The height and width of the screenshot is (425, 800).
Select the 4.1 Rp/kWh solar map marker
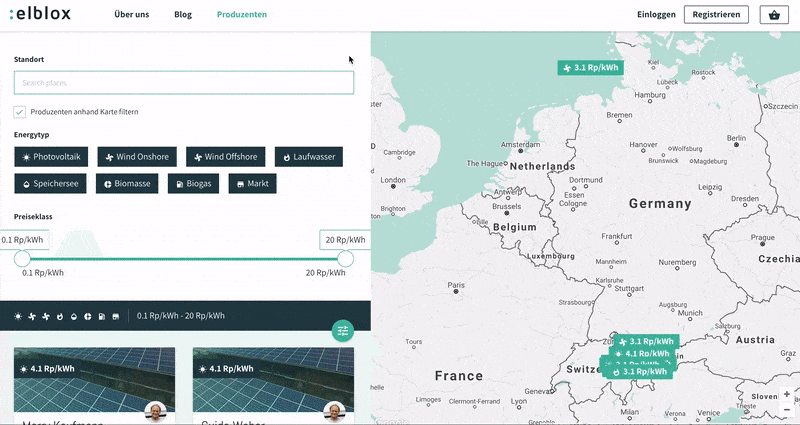click(x=643, y=354)
